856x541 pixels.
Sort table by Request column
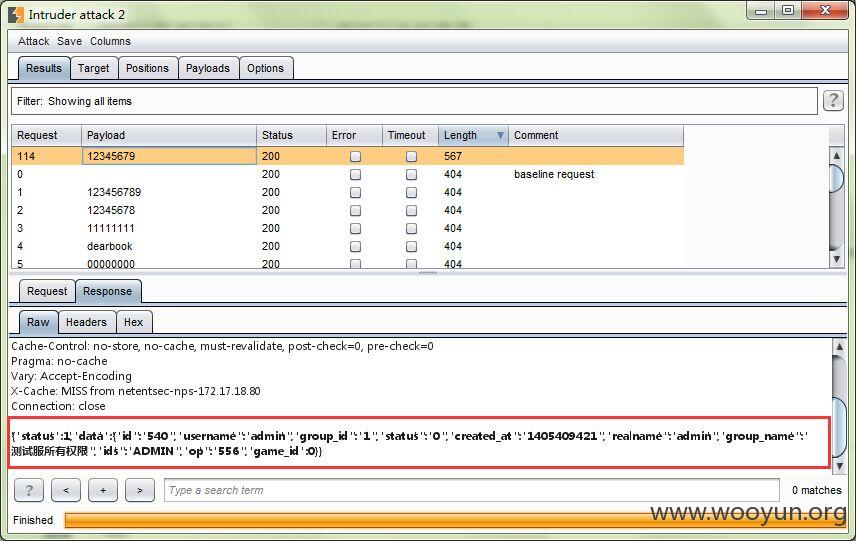(46, 135)
